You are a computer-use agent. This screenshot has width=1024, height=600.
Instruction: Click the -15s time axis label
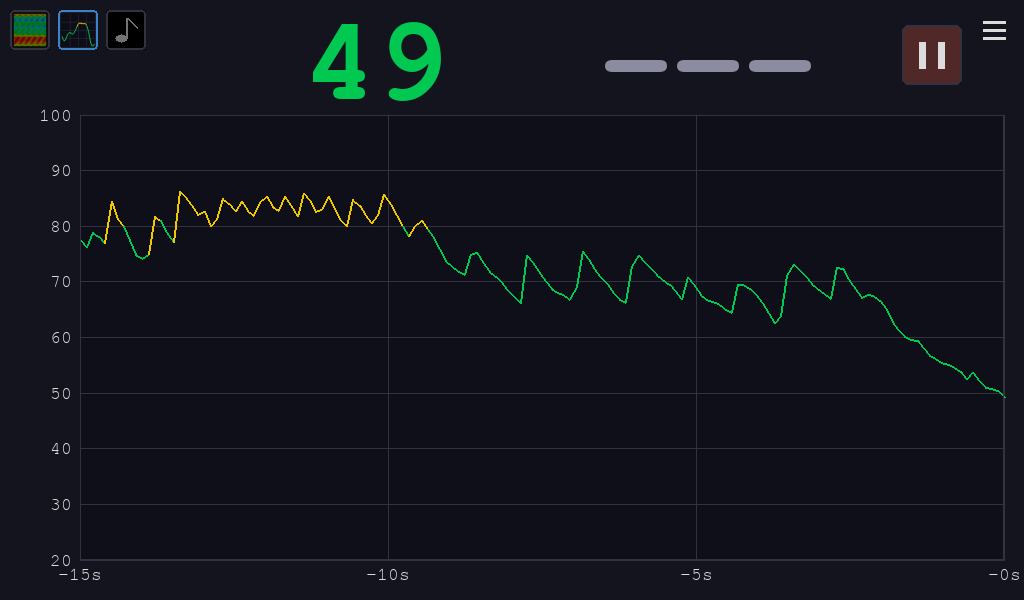[x=80, y=575]
